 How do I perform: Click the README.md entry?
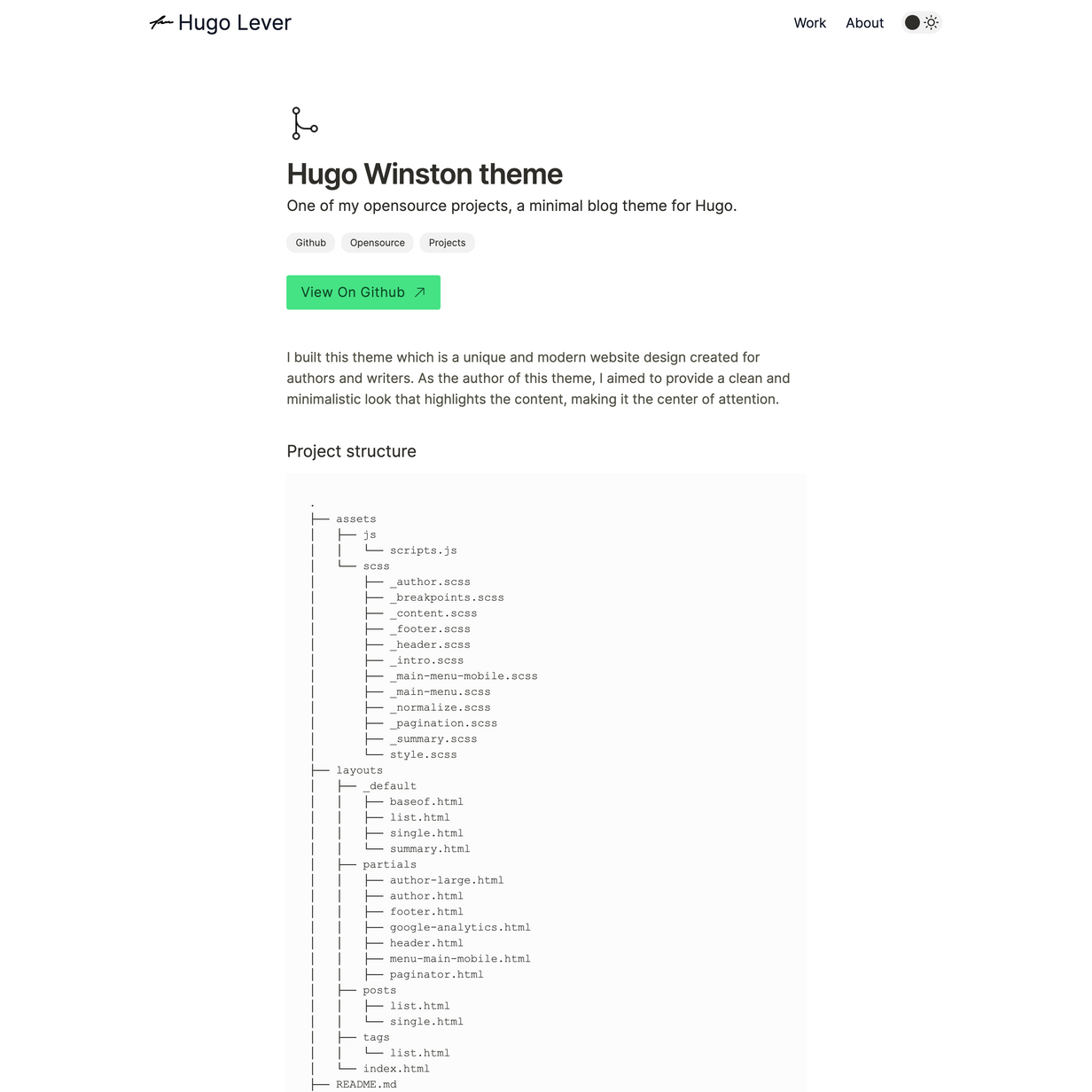click(366, 1085)
